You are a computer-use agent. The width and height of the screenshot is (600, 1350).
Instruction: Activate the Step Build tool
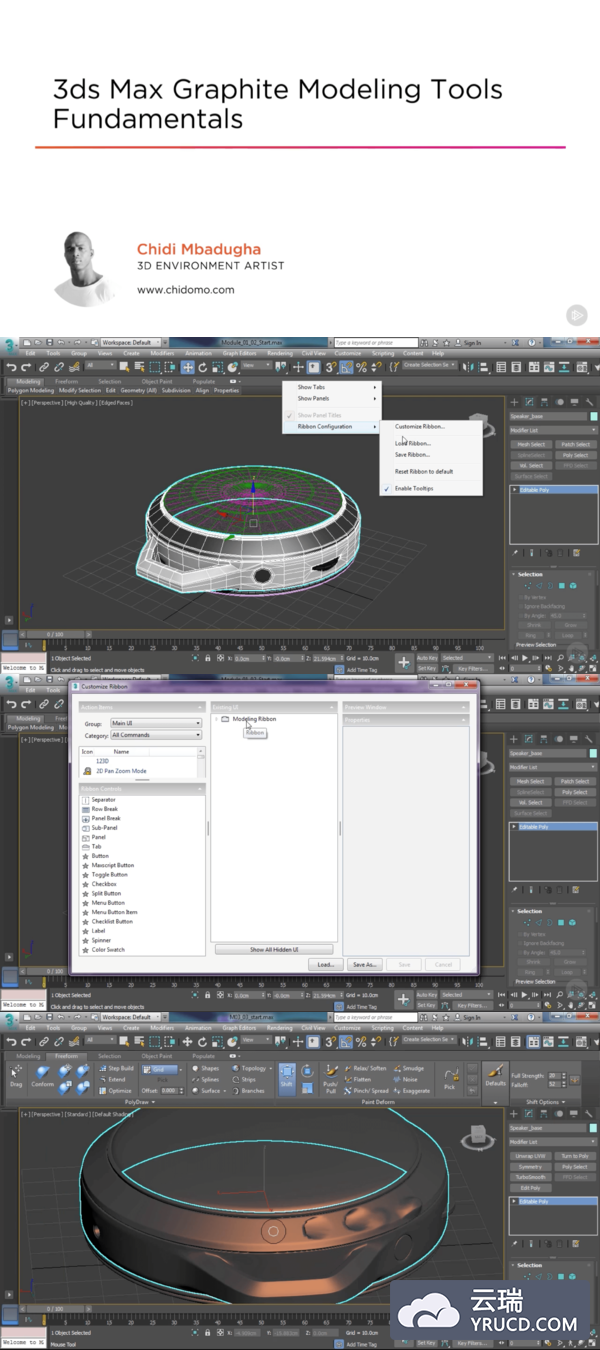tap(116, 1068)
